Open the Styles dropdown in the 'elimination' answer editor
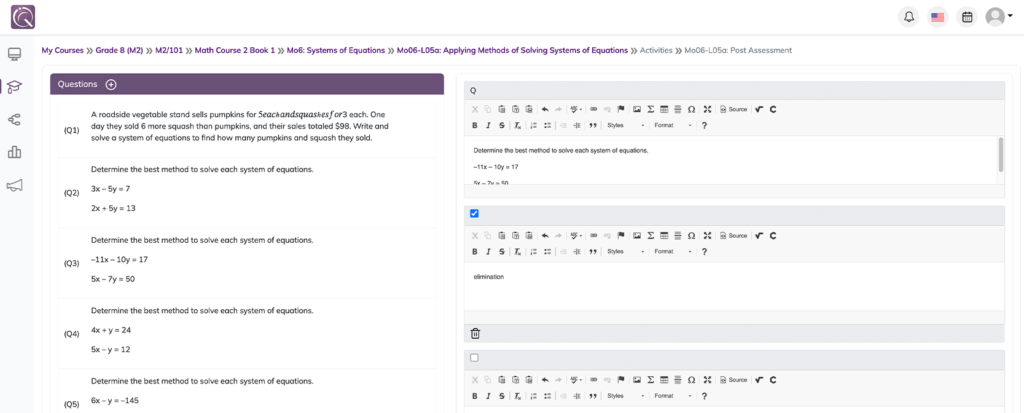1024x413 pixels. 626,251
